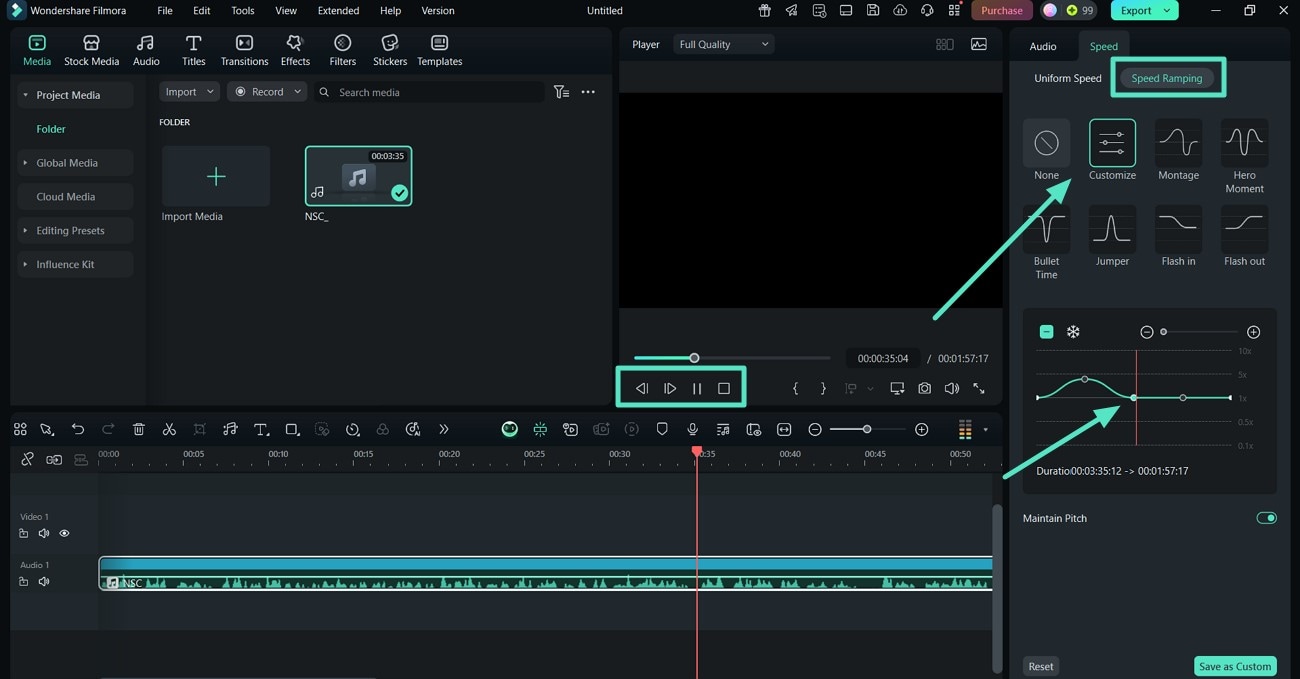Image resolution: width=1300 pixels, height=679 pixels.
Task: Open the File menu
Action: [165, 10]
